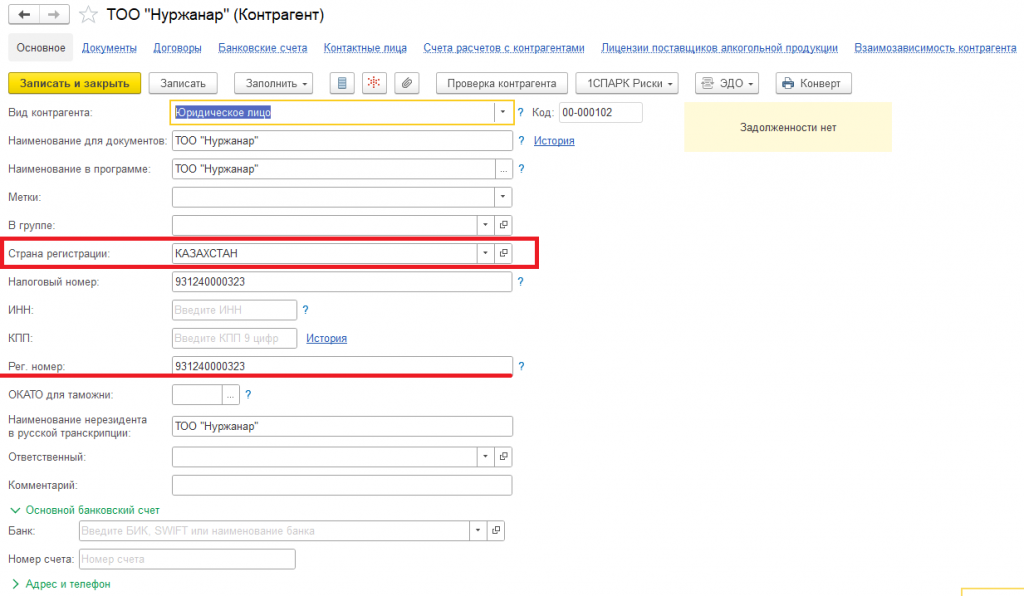The width and height of the screenshot is (1024, 596).
Task: Go forward with the right arrow button
Action: click(x=54, y=14)
